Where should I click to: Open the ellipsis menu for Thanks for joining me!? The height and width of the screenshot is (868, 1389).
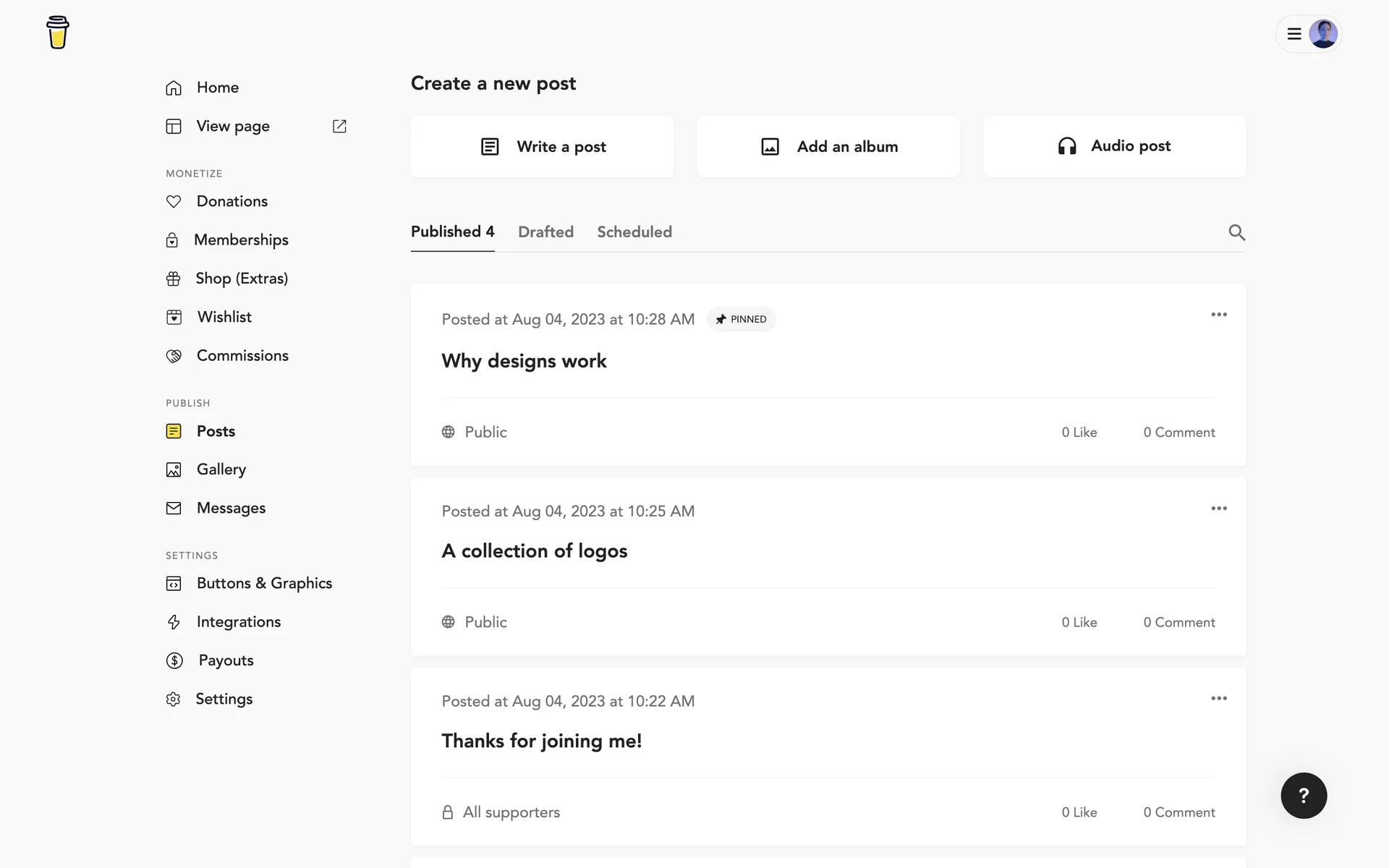[x=1219, y=699]
